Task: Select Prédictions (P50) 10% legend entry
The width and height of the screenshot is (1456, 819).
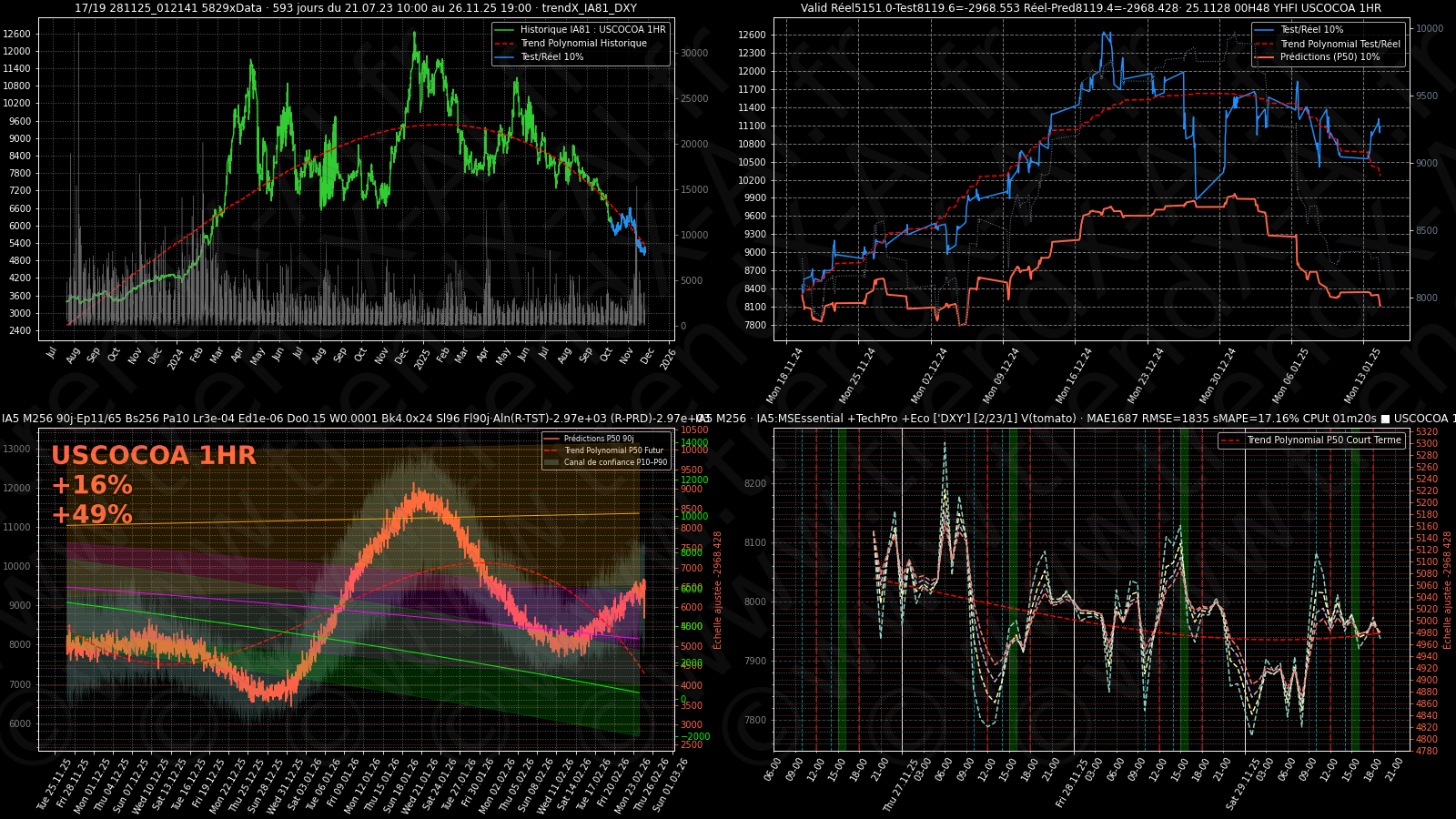Action: (x=1329, y=56)
